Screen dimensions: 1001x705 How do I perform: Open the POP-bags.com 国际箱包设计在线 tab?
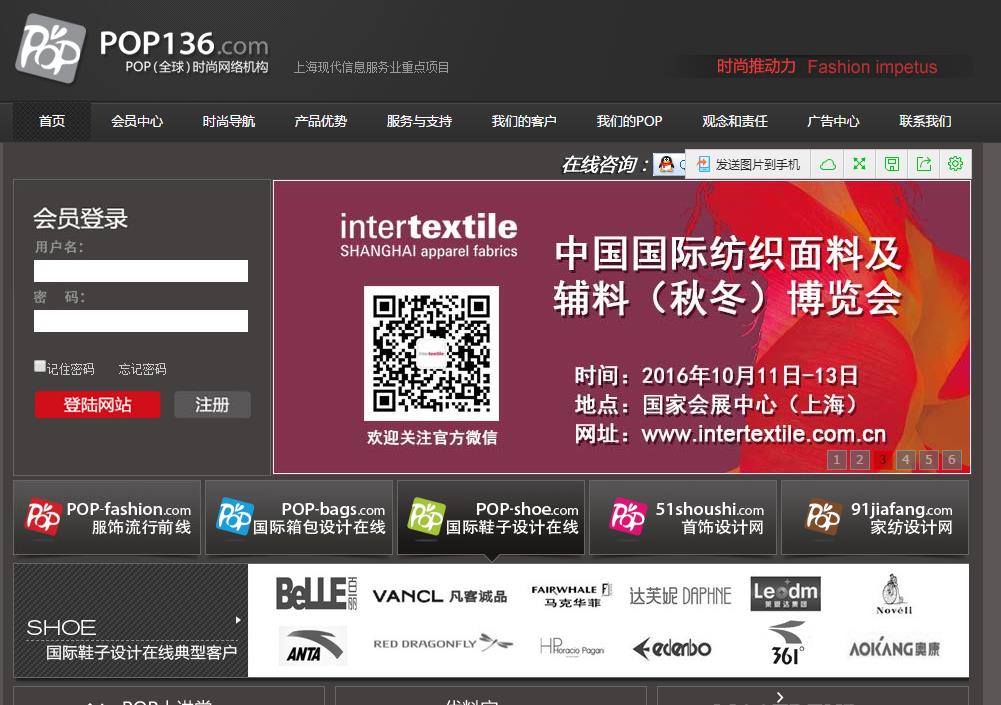[x=299, y=517]
